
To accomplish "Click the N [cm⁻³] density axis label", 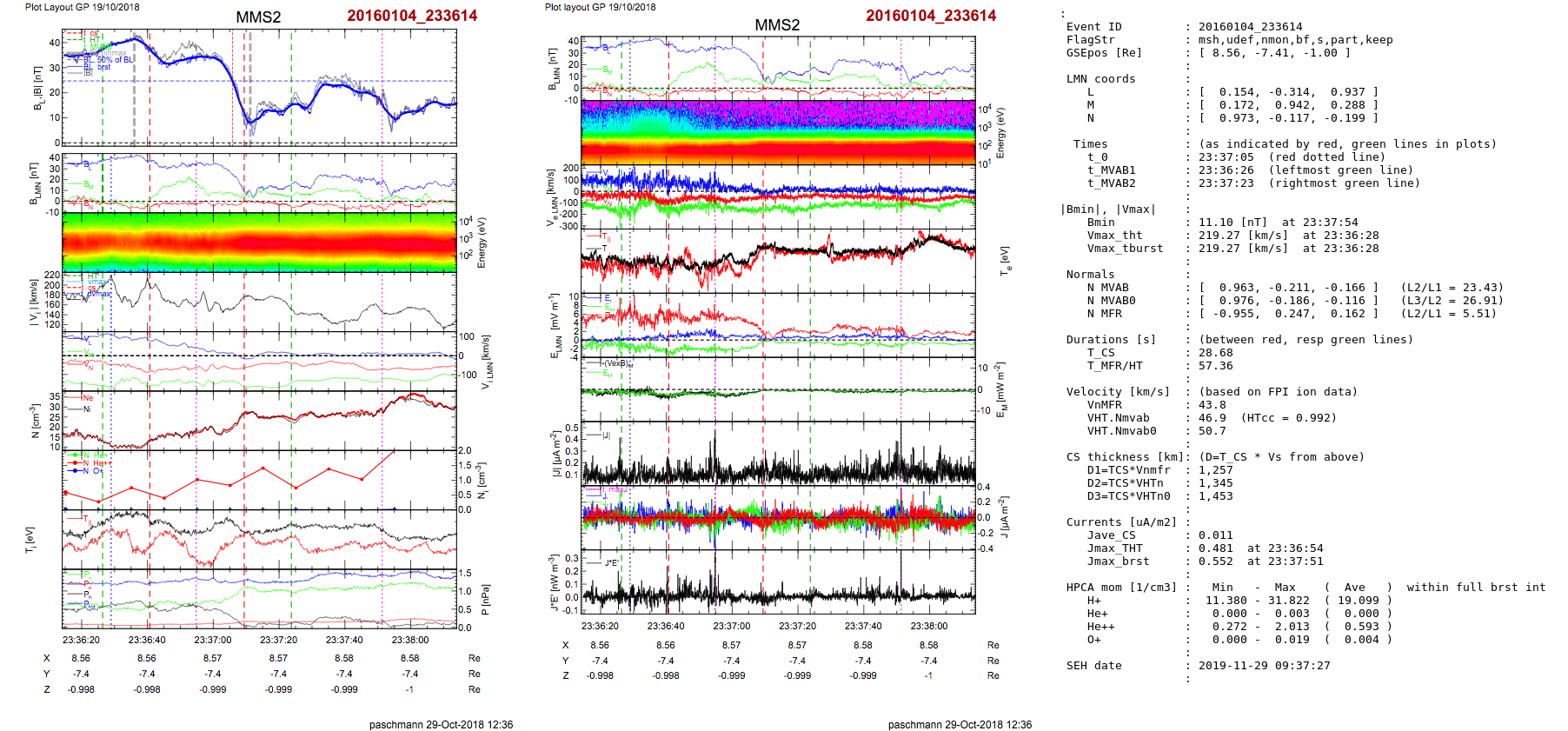I will point(35,421).
